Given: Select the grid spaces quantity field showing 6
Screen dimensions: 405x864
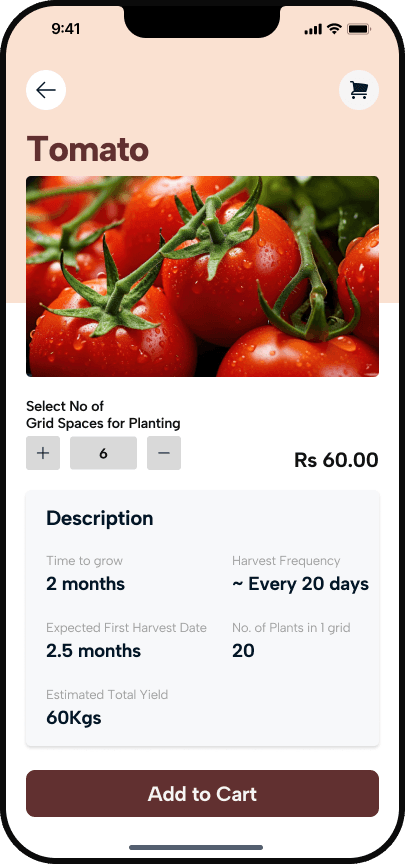Looking at the screenshot, I should point(103,453).
